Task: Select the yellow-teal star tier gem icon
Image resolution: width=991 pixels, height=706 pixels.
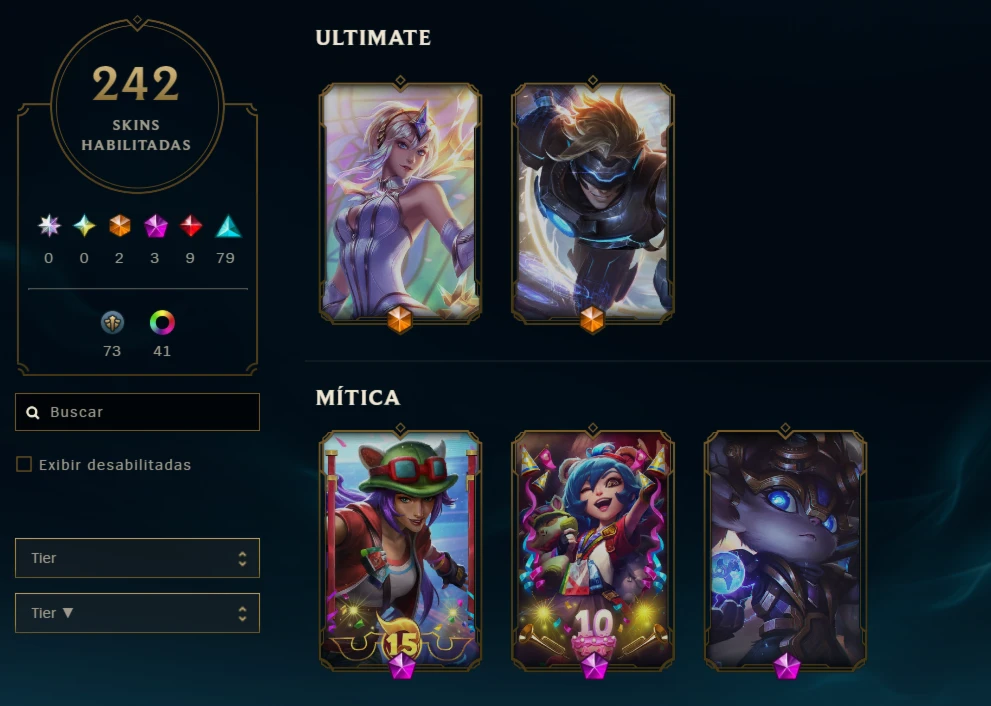Action: tap(84, 226)
